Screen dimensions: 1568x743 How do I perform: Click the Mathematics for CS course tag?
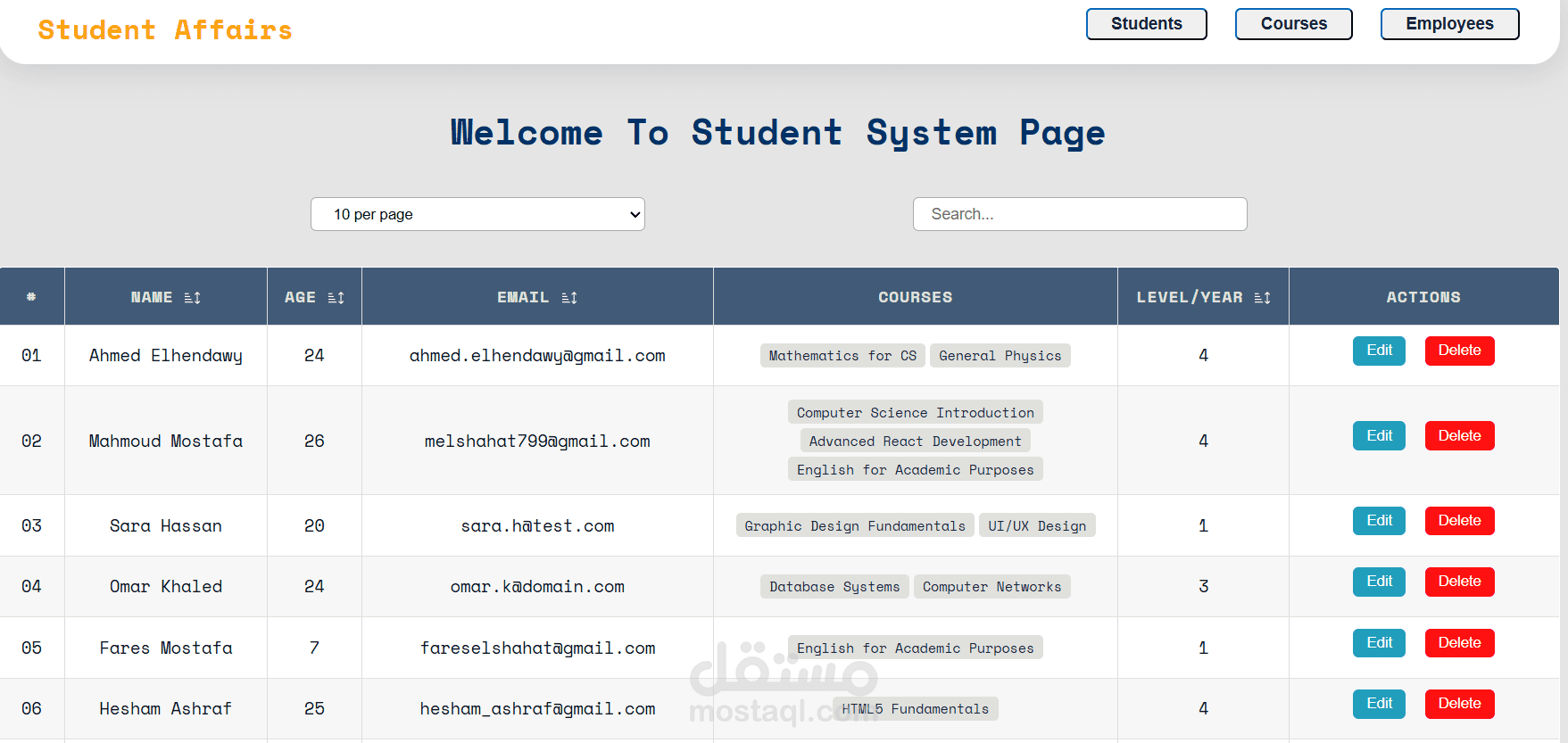(x=842, y=356)
